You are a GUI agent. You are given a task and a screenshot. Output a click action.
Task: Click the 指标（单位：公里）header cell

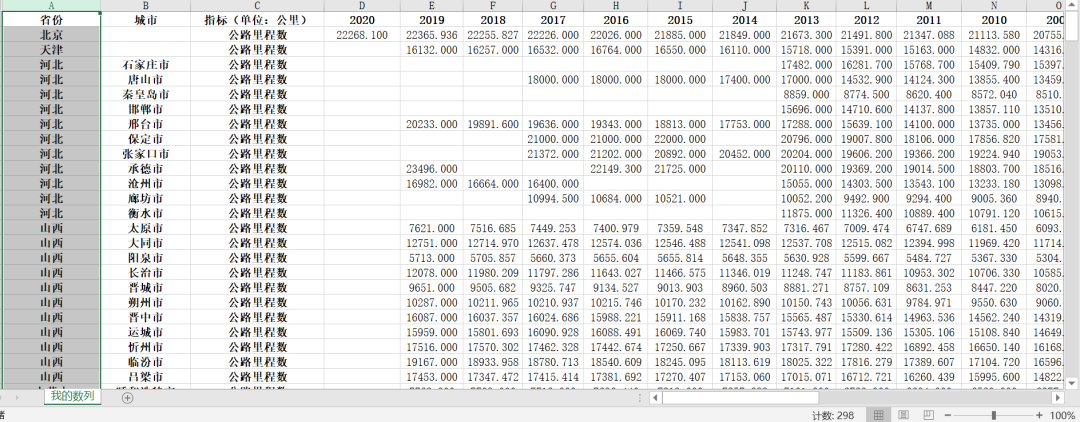click(x=258, y=20)
